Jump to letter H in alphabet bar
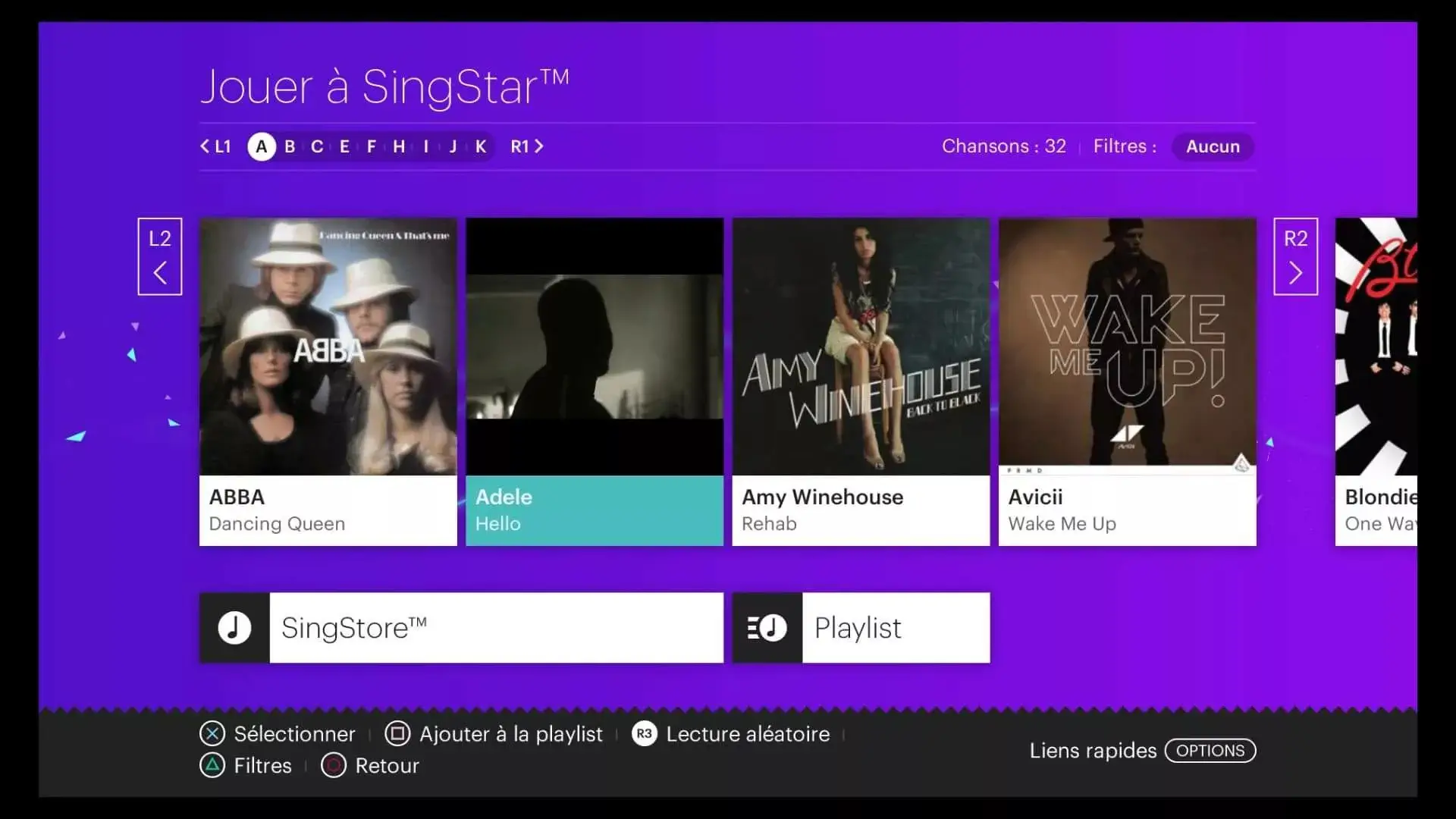 [399, 146]
